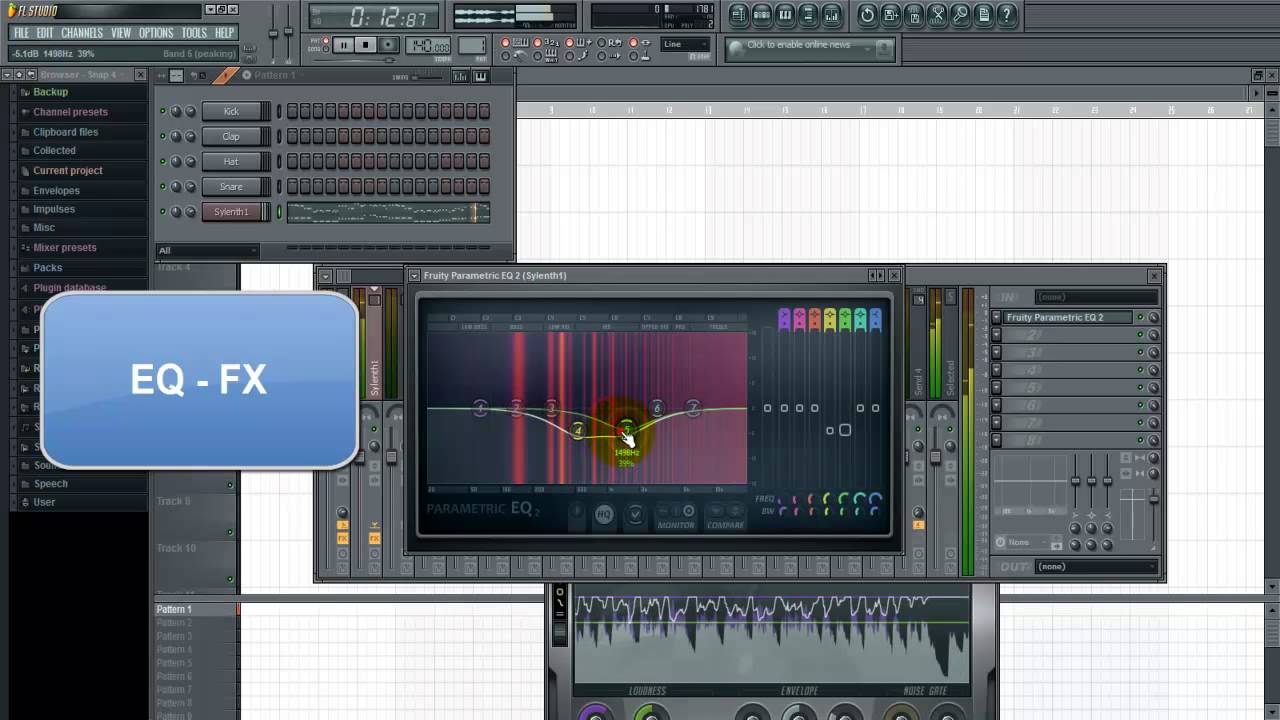Select band 6 token on EQ curve
Viewport: 1280px width, 720px height.
657,408
